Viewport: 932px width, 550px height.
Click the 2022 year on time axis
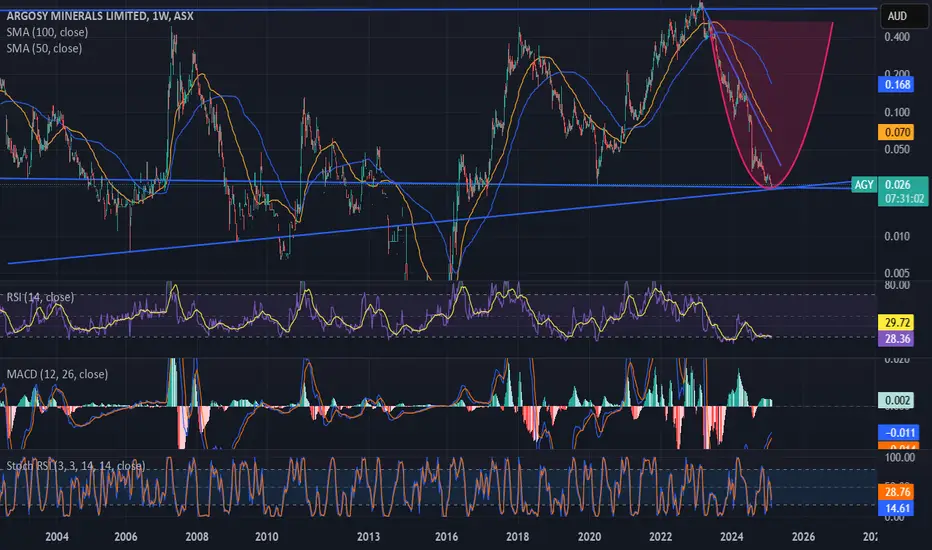click(660, 536)
